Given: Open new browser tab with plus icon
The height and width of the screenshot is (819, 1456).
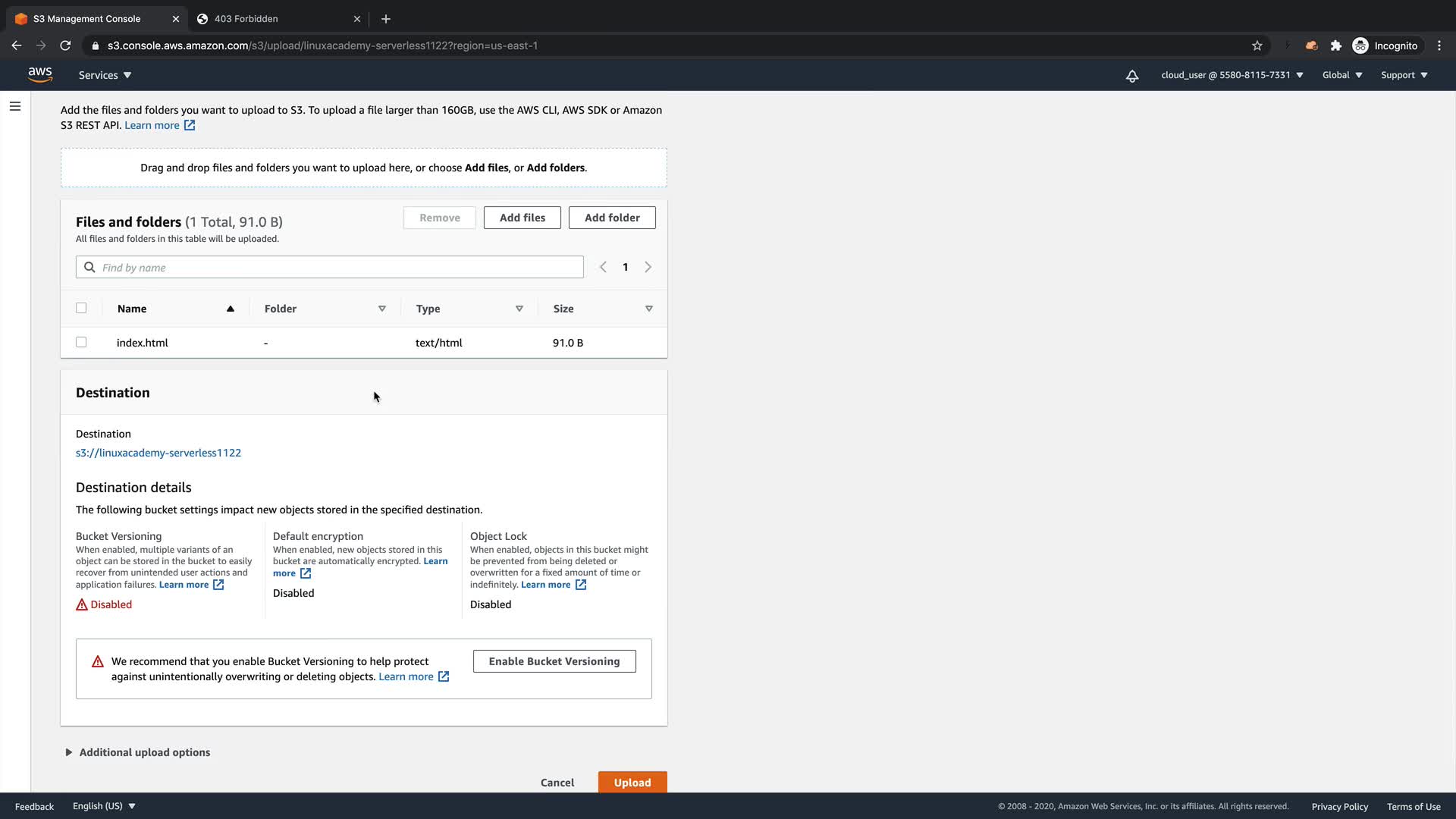Looking at the screenshot, I should pos(385,19).
